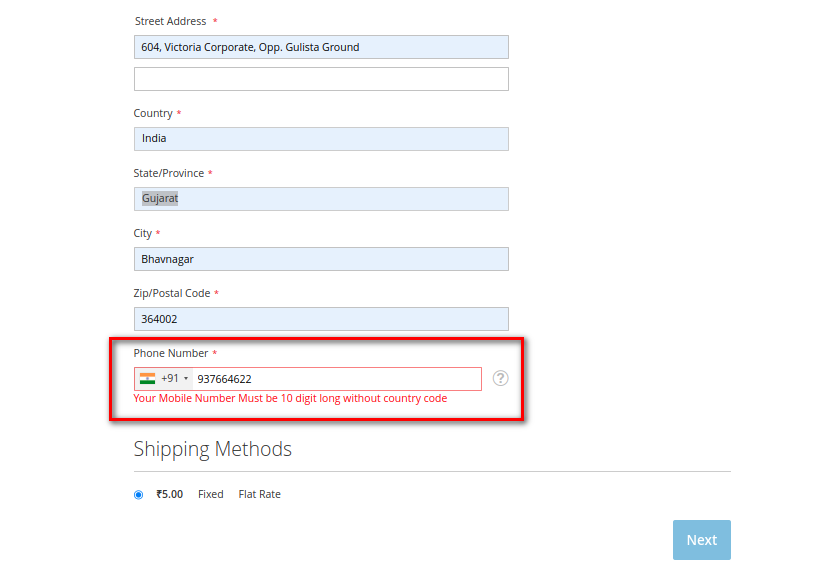The width and height of the screenshot is (826, 581).
Task: Click the empty second street address line
Action: (x=321, y=79)
